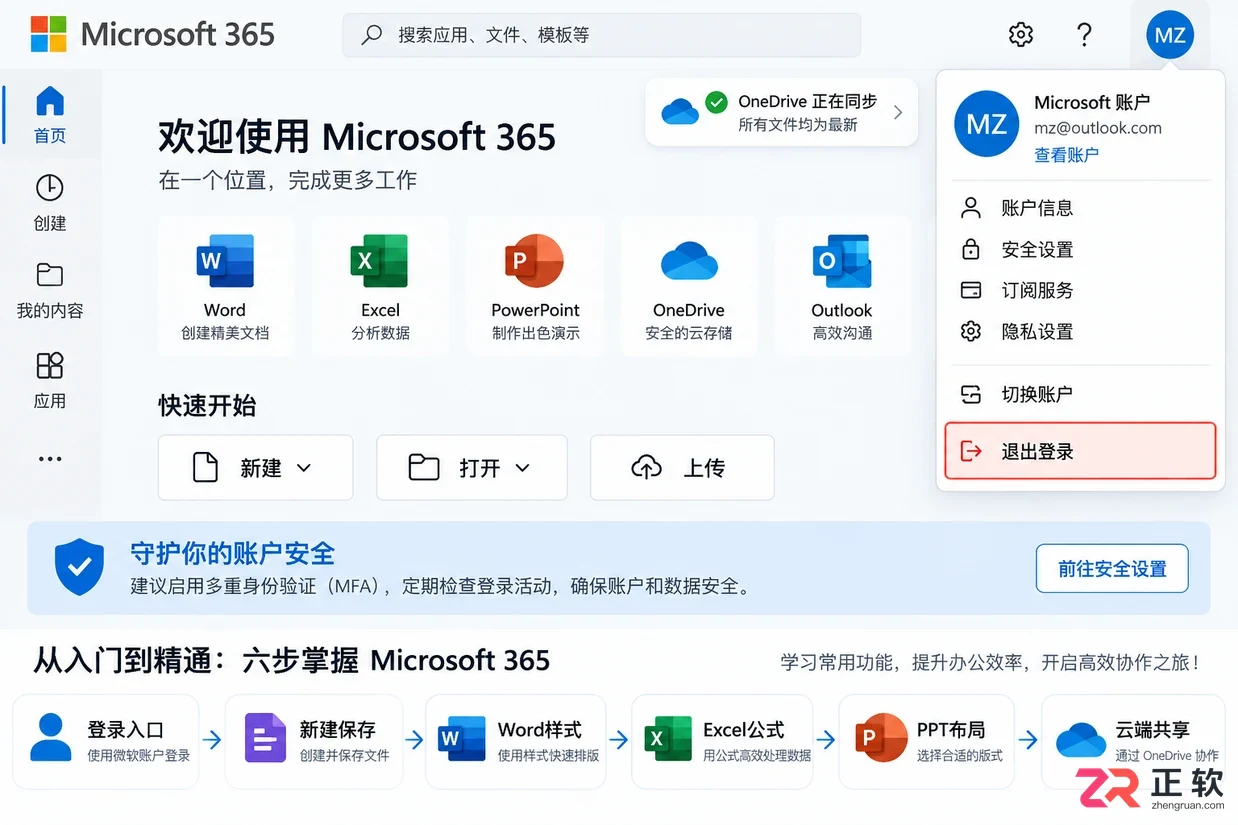The image size is (1238, 825).
Task: Expand the OneDrive 正在同步 chevron
Action: tap(898, 112)
